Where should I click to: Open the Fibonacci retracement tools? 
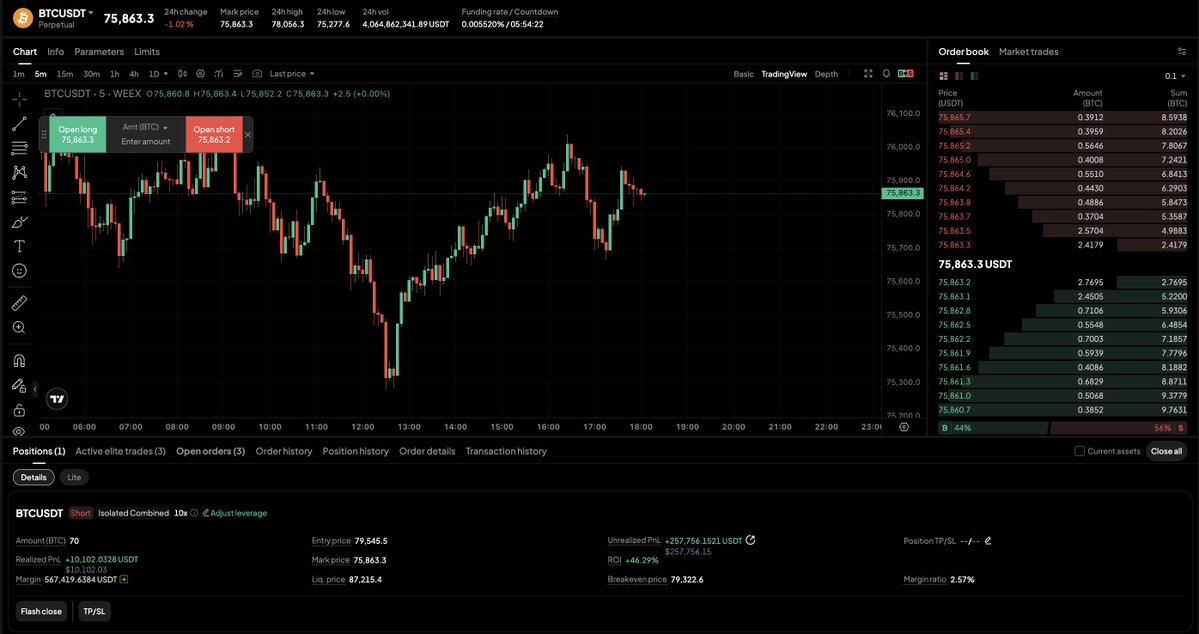click(x=19, y=148)
